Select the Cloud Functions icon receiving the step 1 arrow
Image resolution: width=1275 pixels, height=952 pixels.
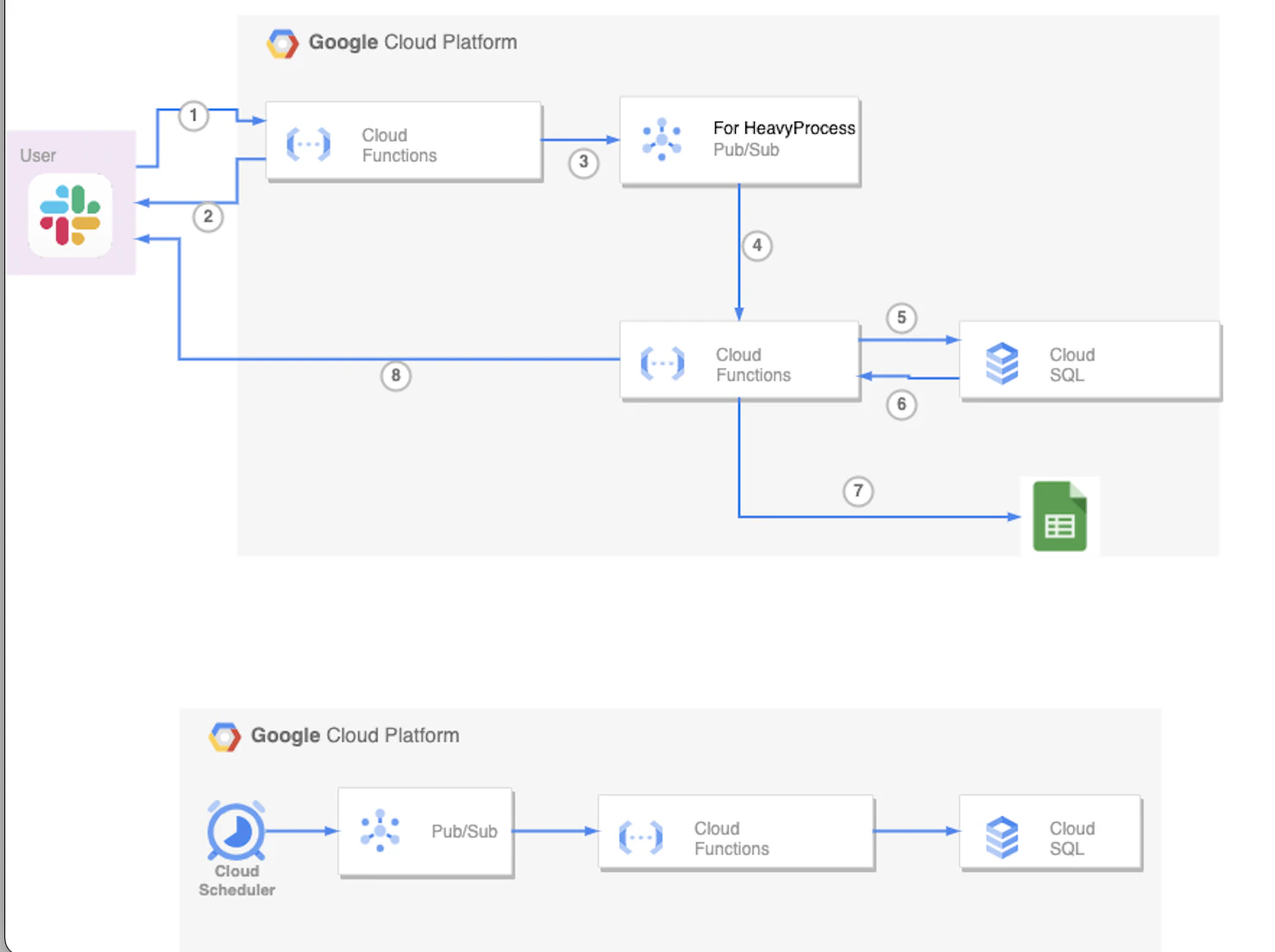click(x=308, y=144)
